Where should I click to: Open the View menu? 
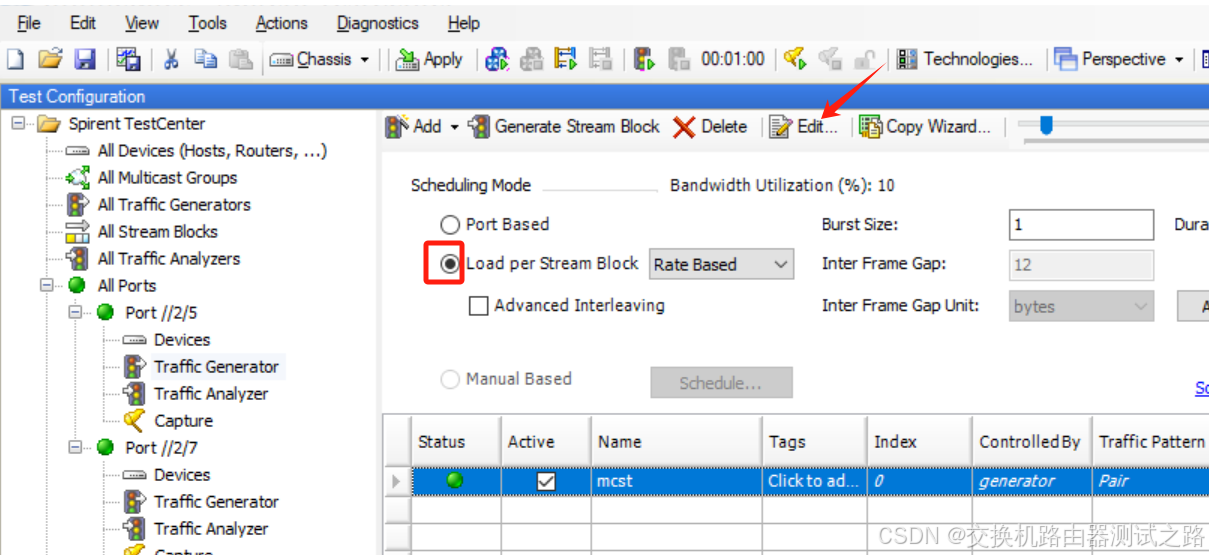(x=142, y=23)
